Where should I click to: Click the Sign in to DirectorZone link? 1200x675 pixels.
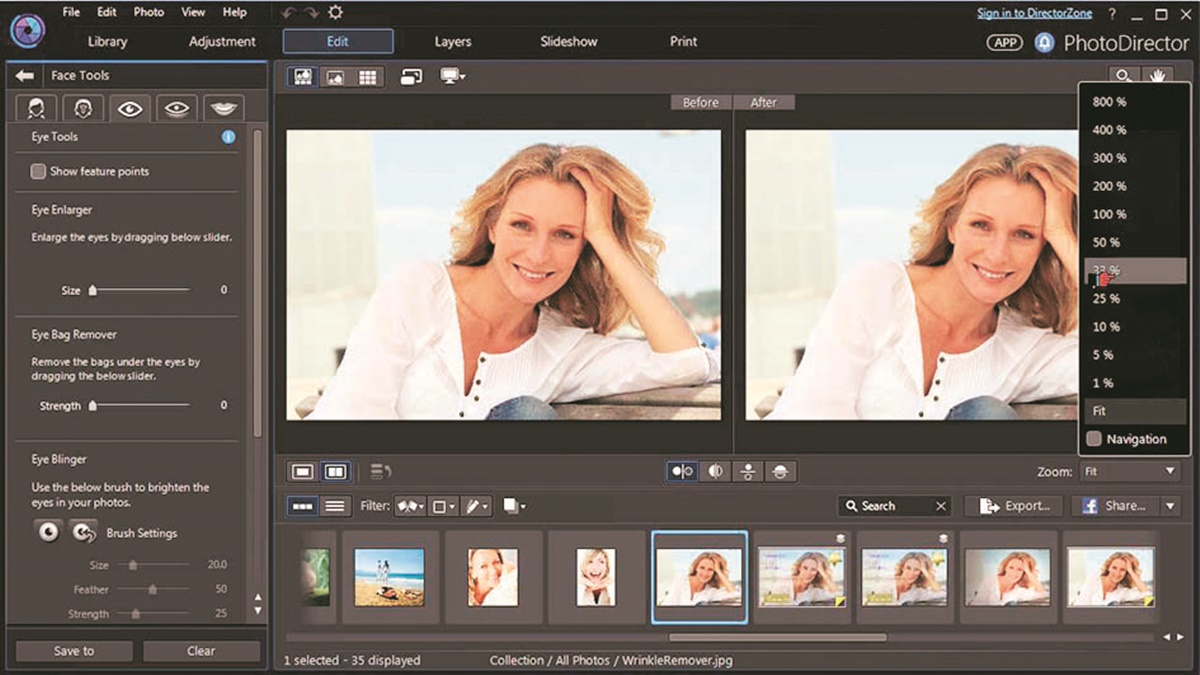[x=1037, y=12]
